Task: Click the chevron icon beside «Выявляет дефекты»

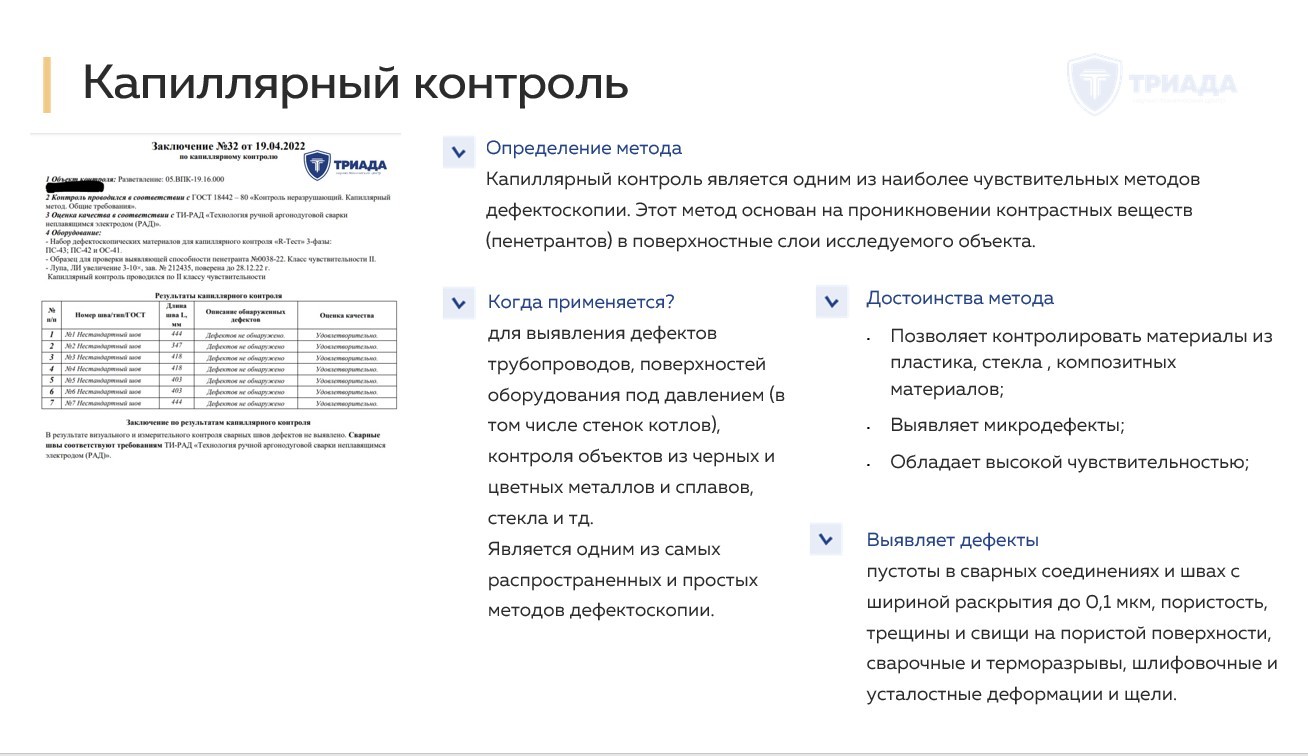Action: (x=825, y=539)
